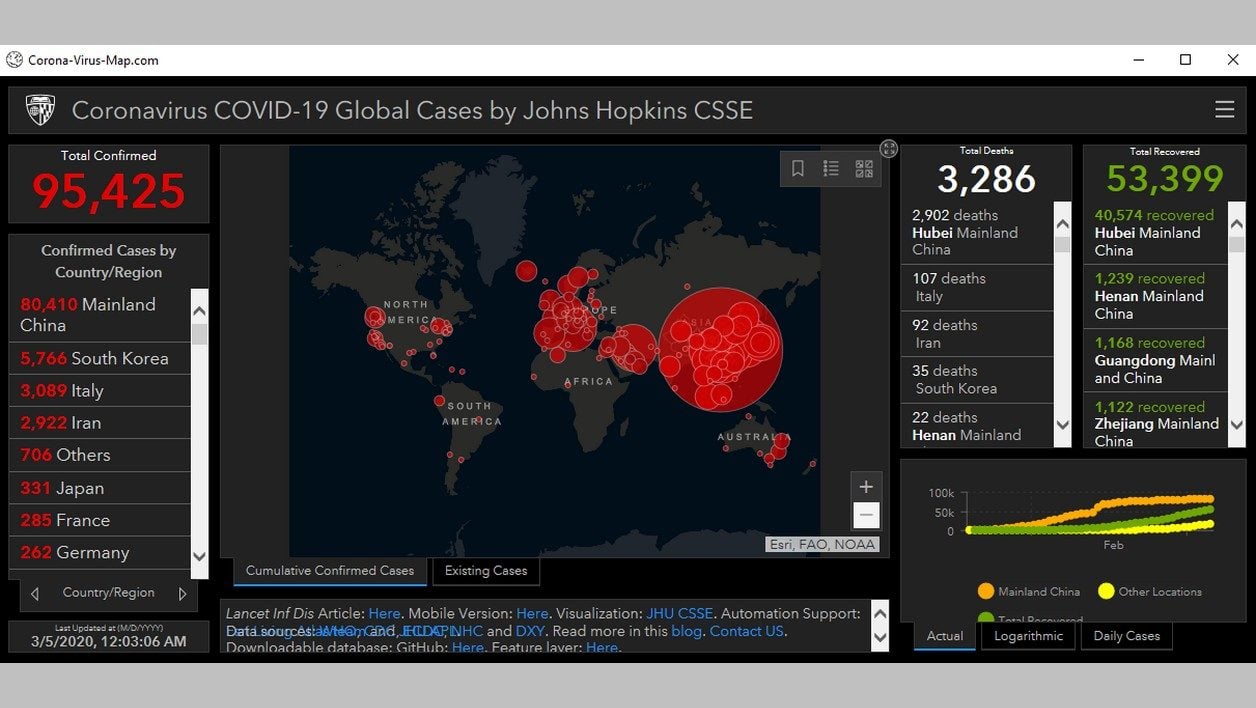Click down arrow of Total Deaths list scrollbar
The image size is (1256, 708).
pos(1062,427)
